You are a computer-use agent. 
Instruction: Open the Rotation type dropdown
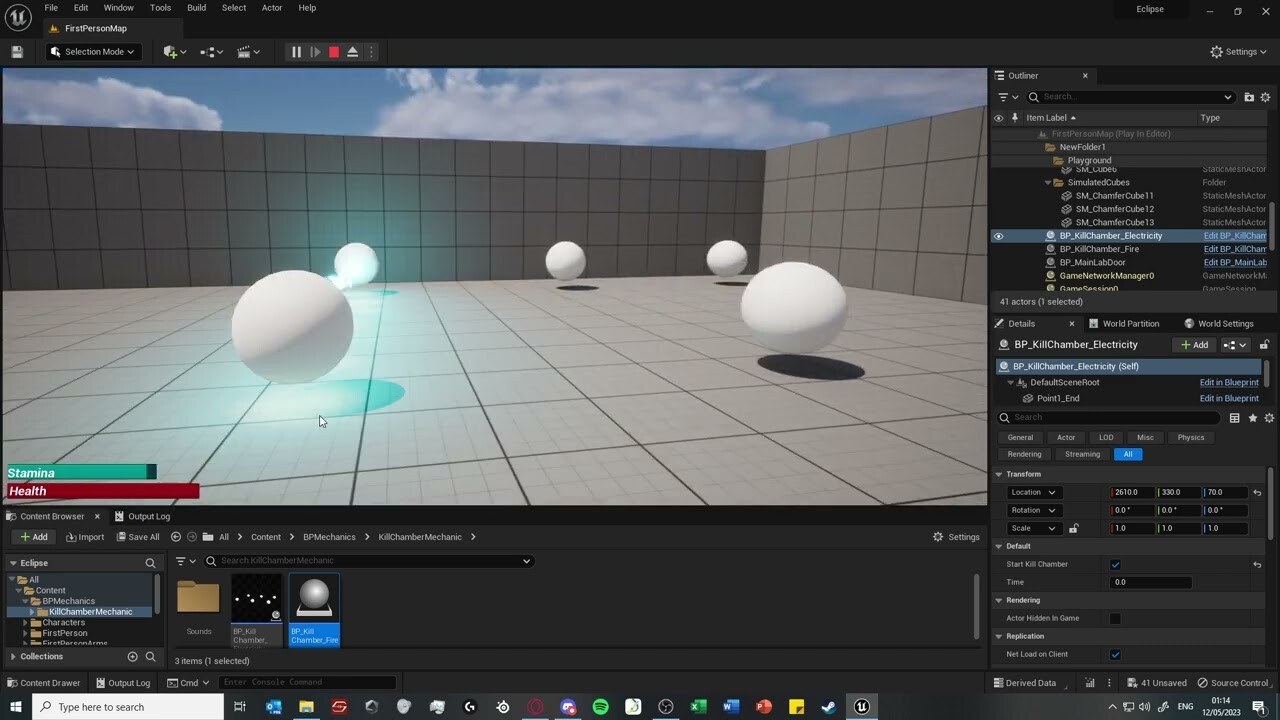pyautogui.click(x=1033, y=510)
